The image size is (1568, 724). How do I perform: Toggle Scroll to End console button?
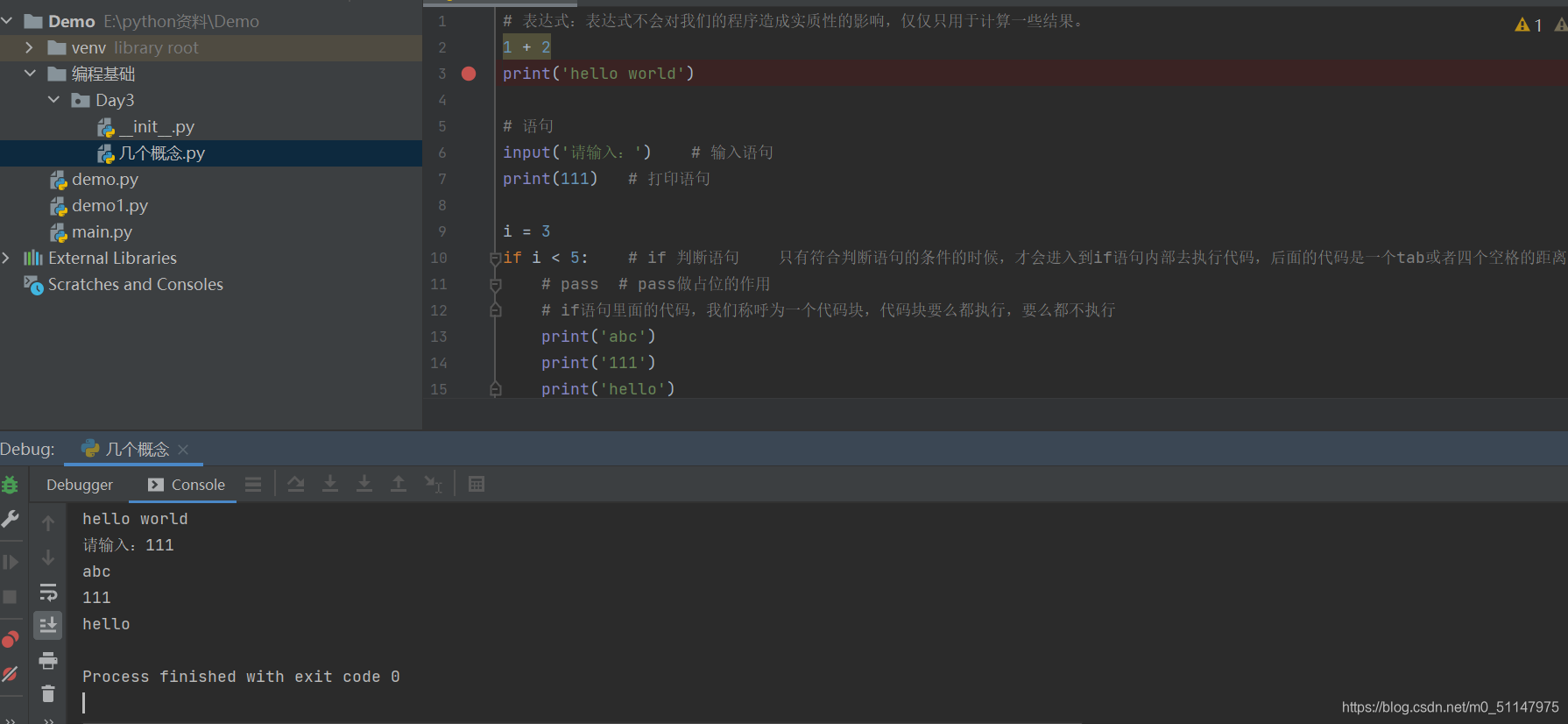click(48, 625)
